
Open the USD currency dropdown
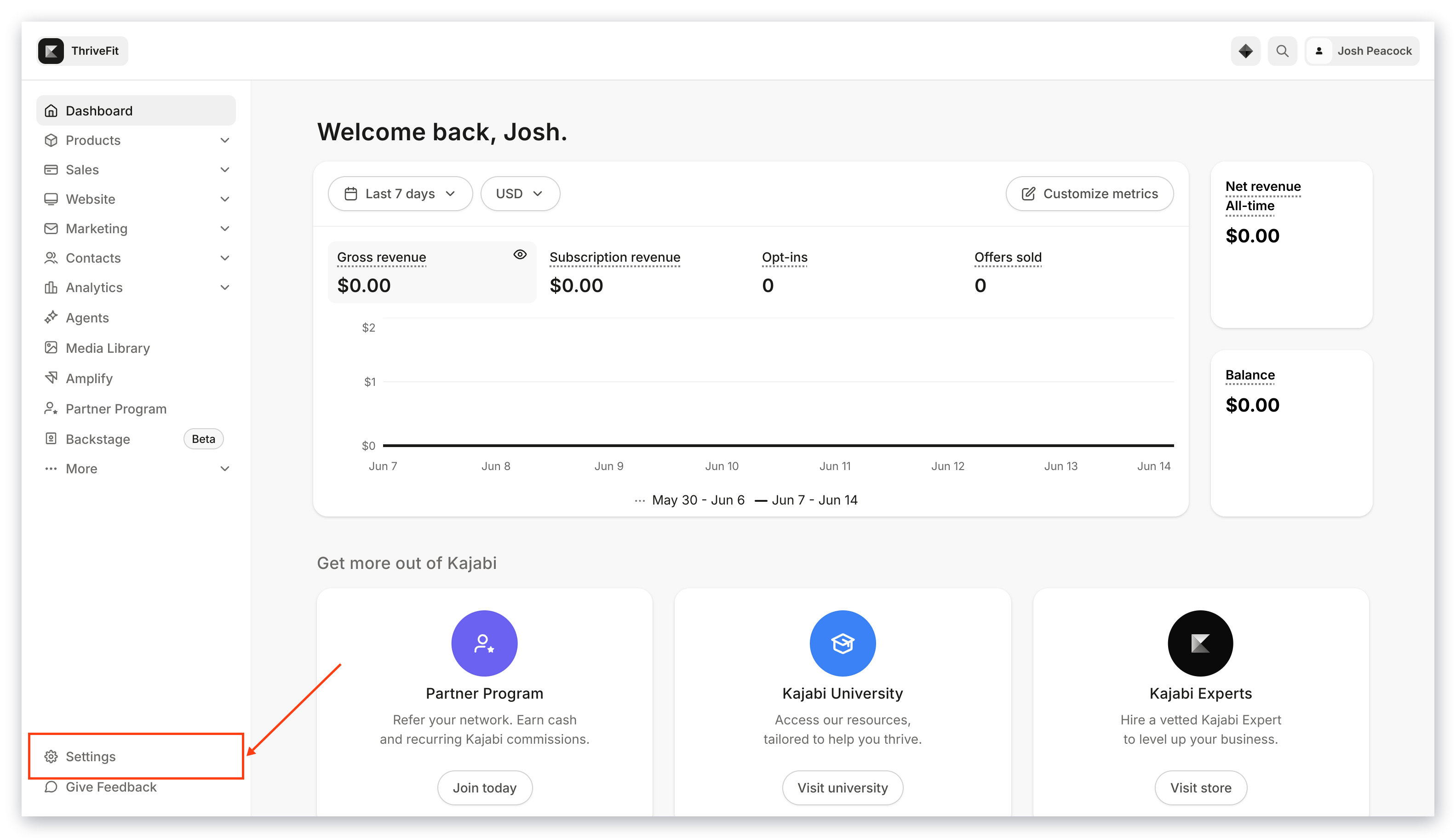pyautogui.click(x=520, y=193)
